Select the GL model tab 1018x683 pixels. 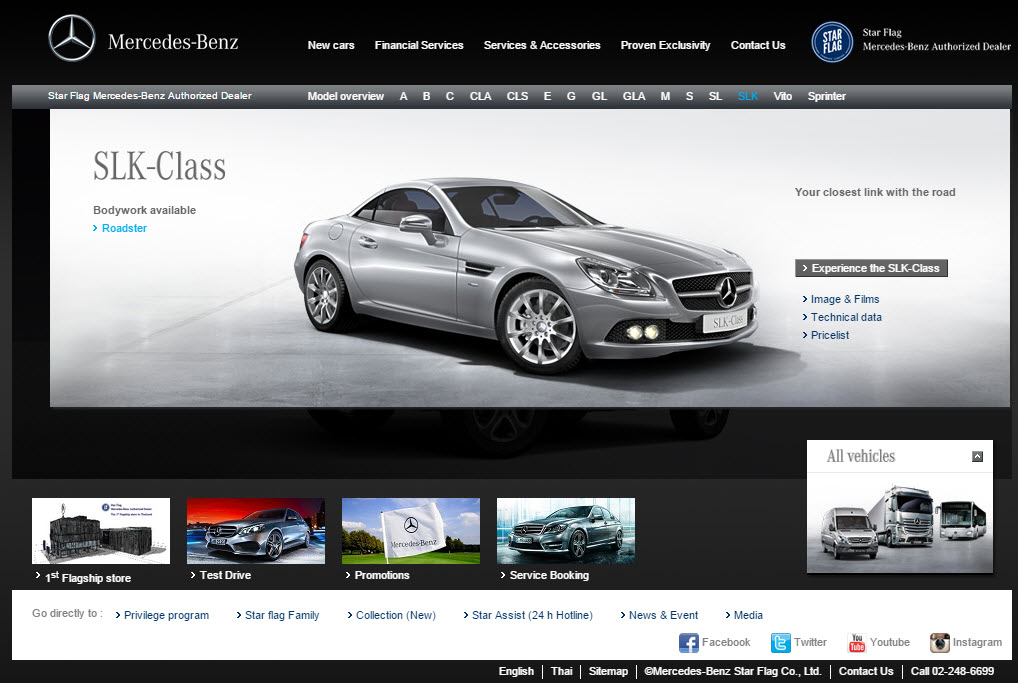(599, 96)
